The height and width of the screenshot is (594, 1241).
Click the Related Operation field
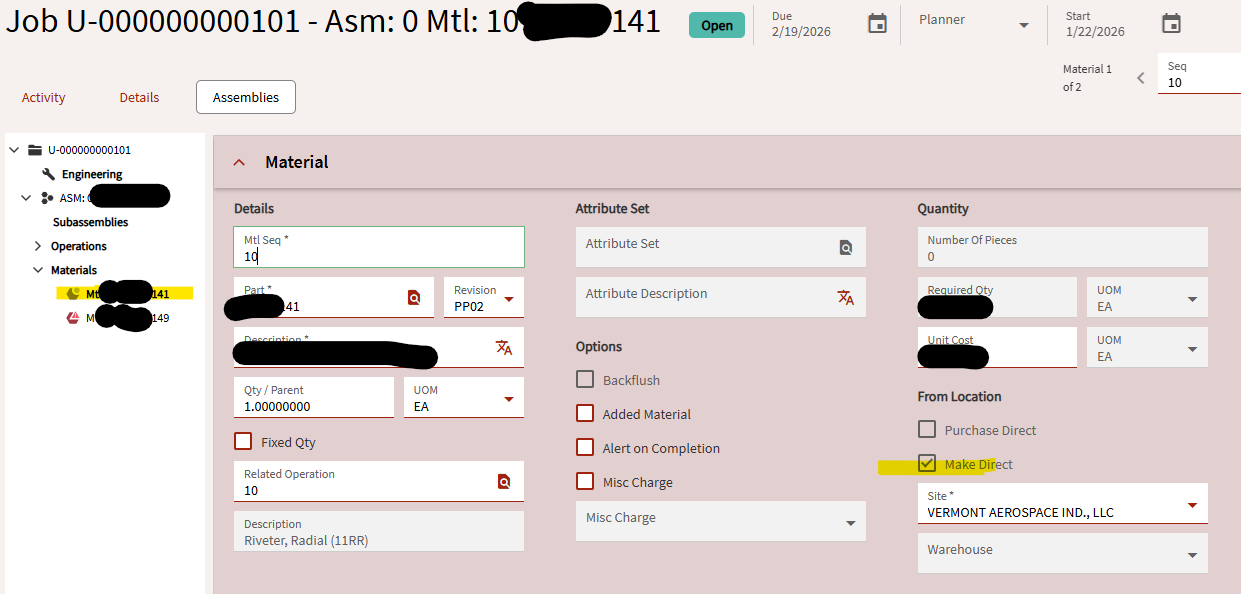pos(379,481)
